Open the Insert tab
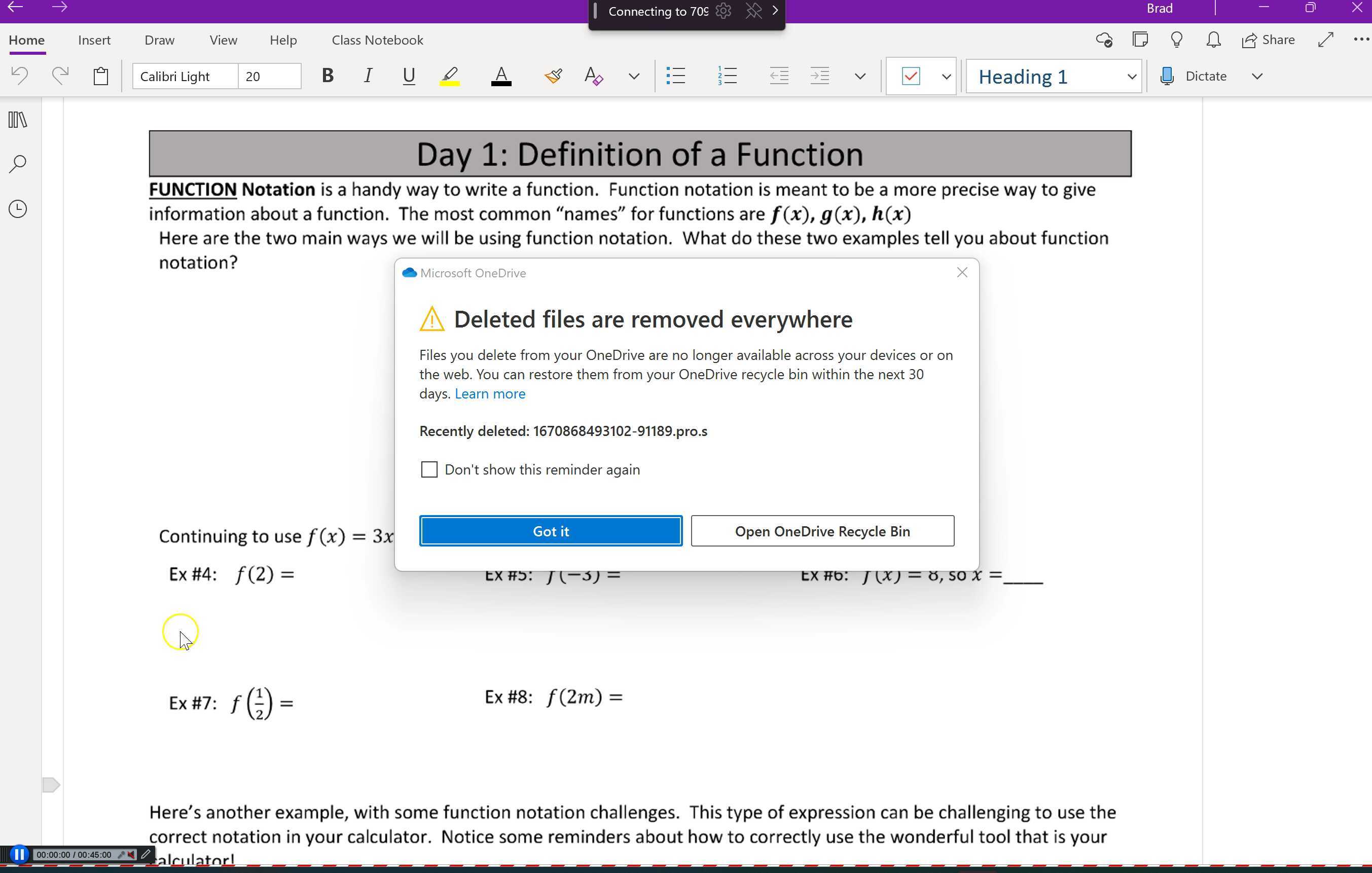 (94, 40)
